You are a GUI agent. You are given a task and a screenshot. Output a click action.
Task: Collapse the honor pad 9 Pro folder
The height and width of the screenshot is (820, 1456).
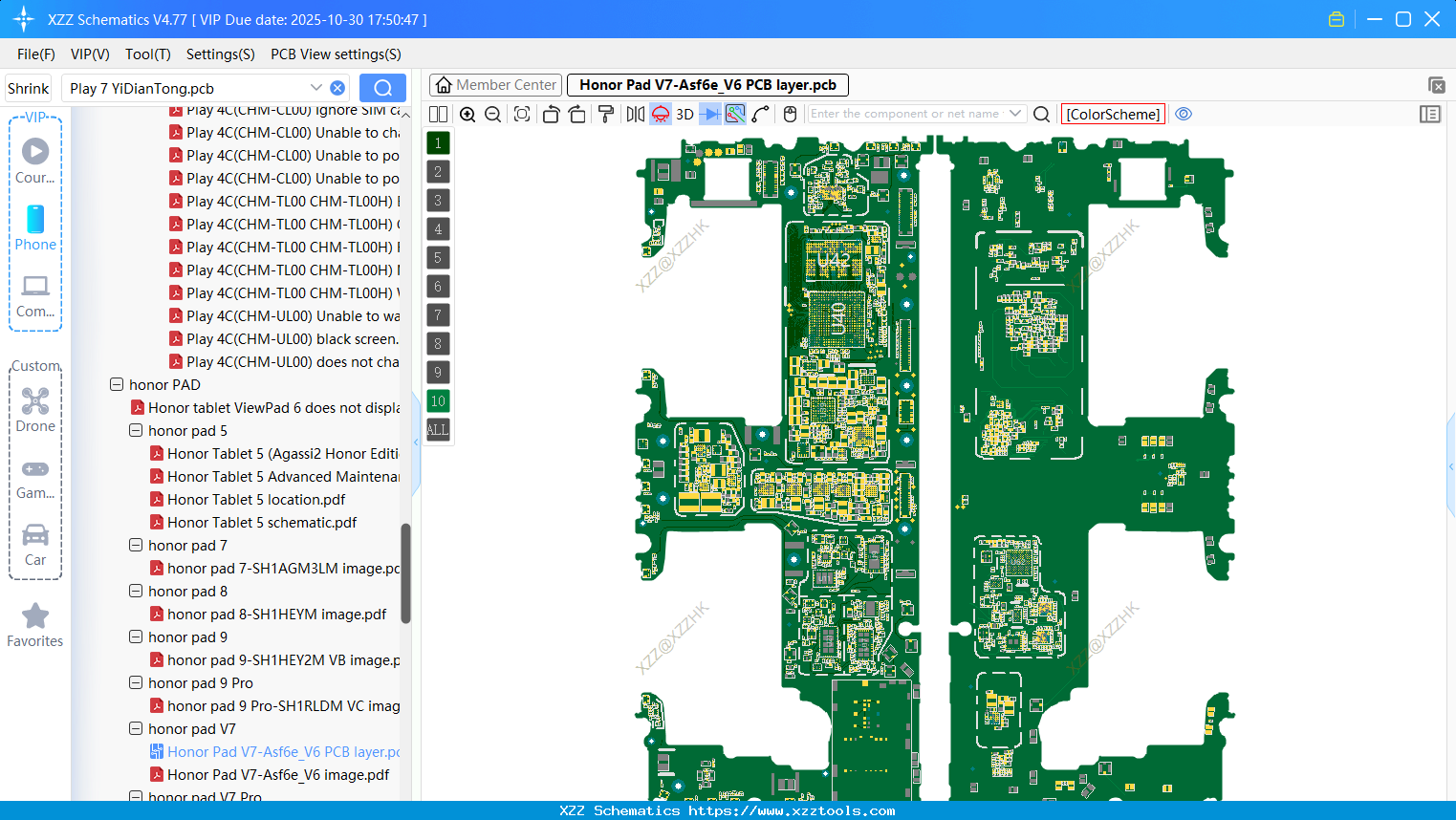(136, 682)
